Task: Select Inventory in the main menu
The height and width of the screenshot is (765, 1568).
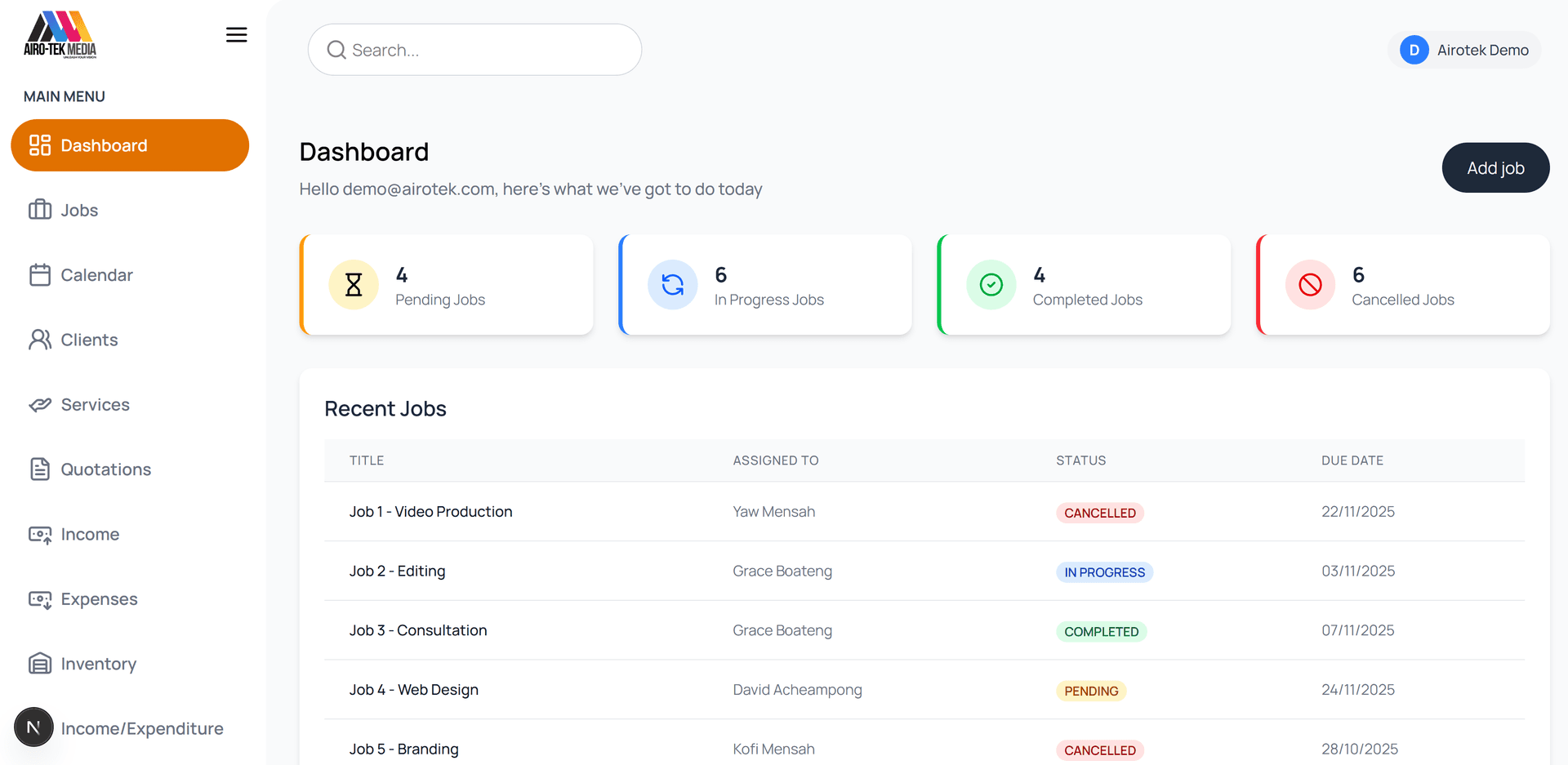Action: pos(98,664)
